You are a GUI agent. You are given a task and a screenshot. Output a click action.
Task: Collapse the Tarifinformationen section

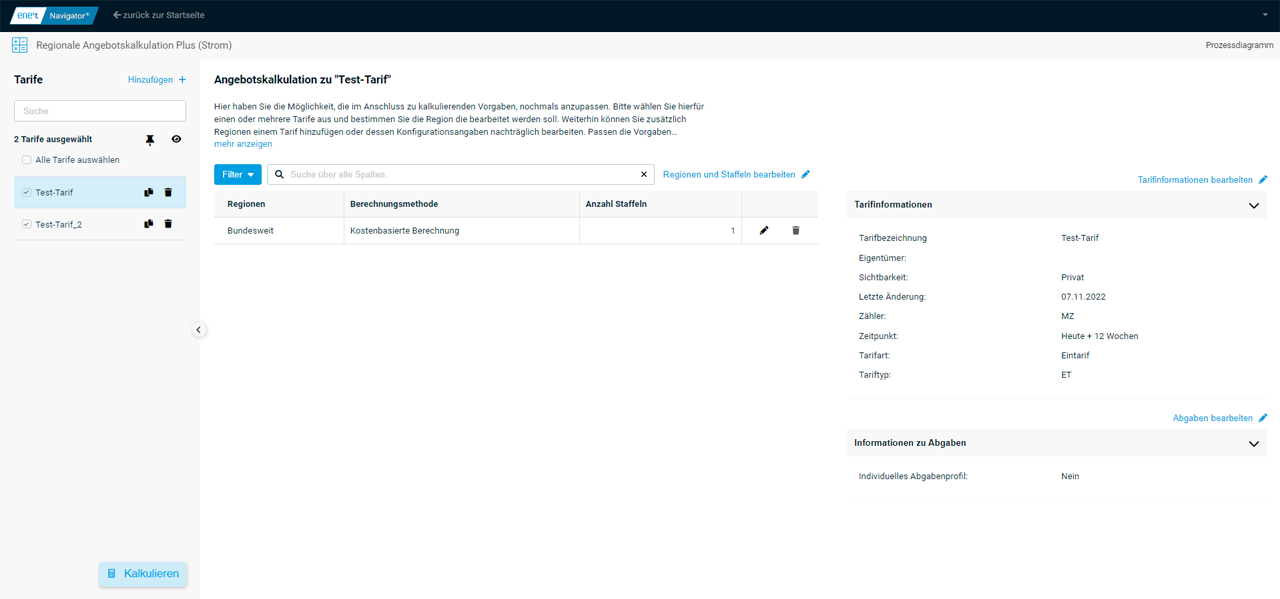coord(1253,205)
